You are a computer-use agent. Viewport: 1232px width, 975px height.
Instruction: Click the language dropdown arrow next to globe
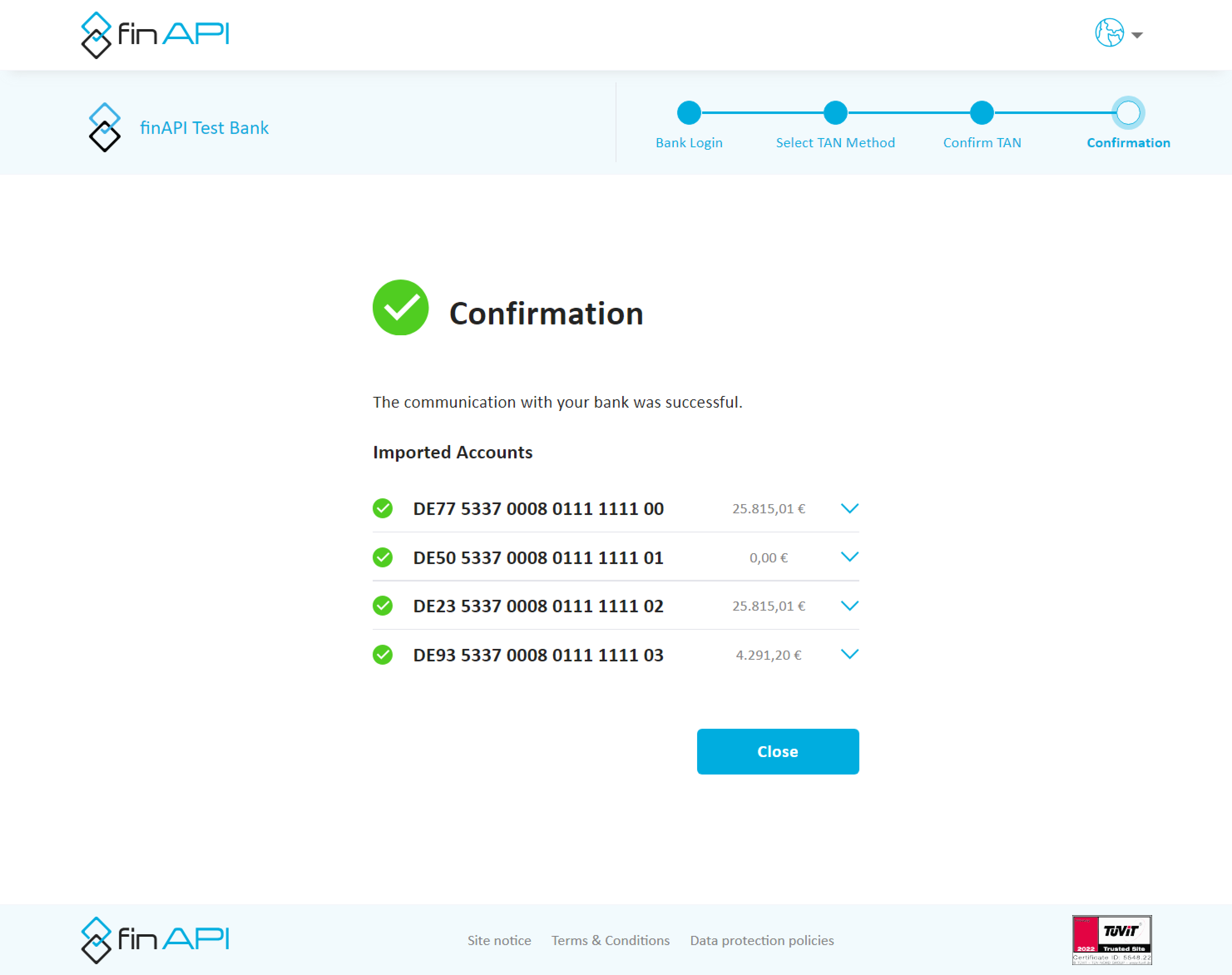click(1137, 35)
